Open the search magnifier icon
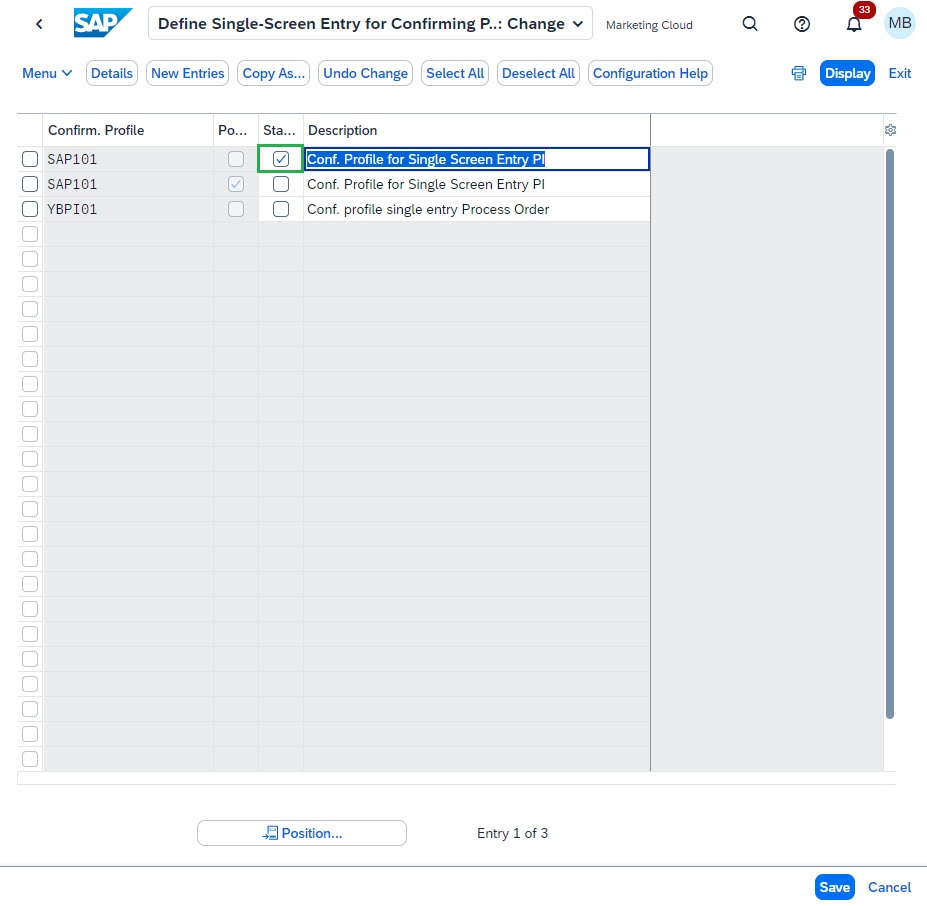The image size is (927, 906). (x=750, y=24)
